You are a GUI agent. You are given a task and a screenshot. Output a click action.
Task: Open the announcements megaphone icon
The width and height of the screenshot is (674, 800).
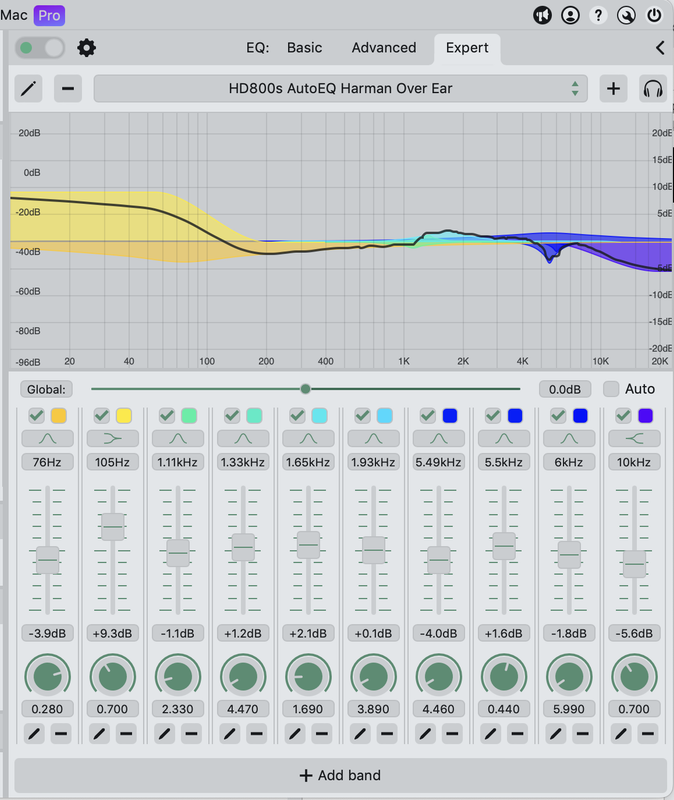pyautogui.click(x=542, y=15)
